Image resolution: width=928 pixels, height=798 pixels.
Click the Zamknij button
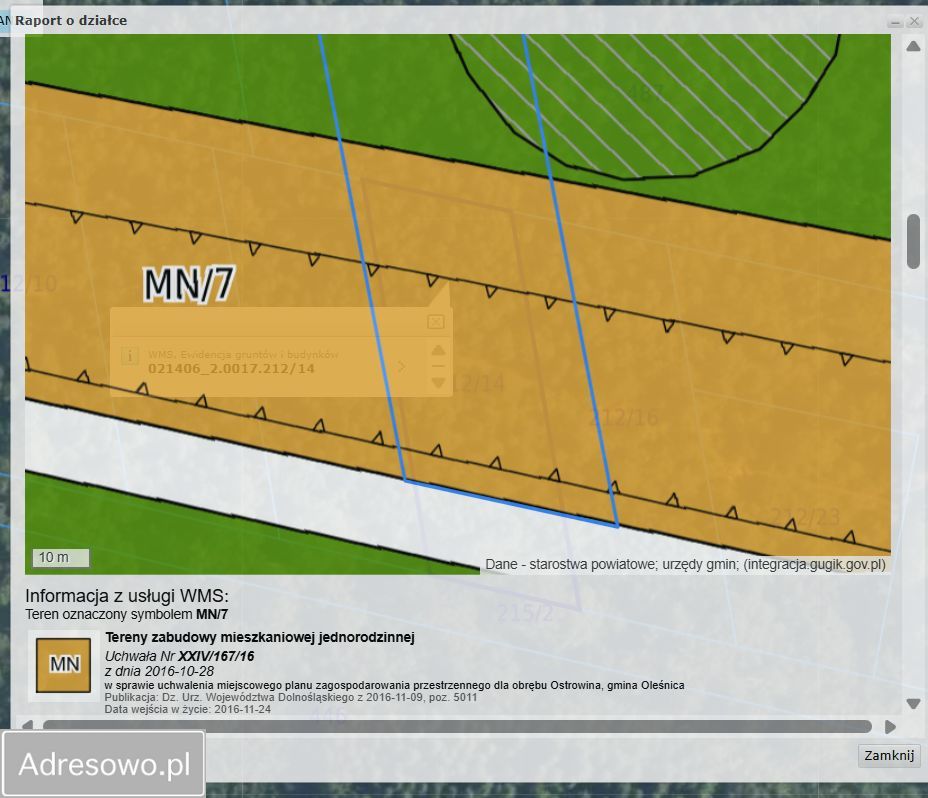(x=889, y=755)
